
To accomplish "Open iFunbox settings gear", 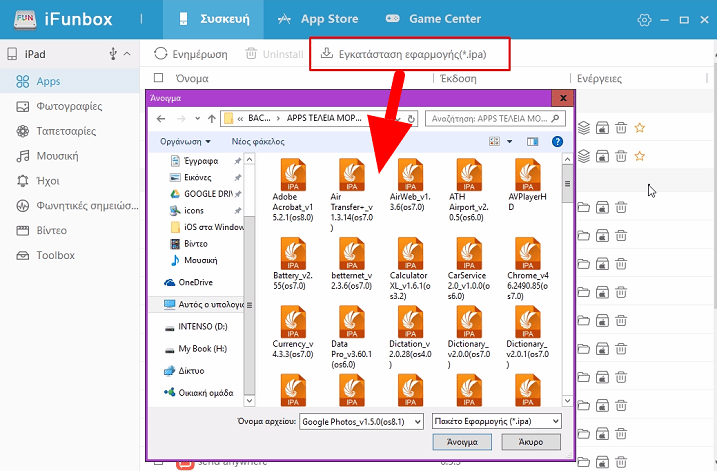I will pos(644,20).
